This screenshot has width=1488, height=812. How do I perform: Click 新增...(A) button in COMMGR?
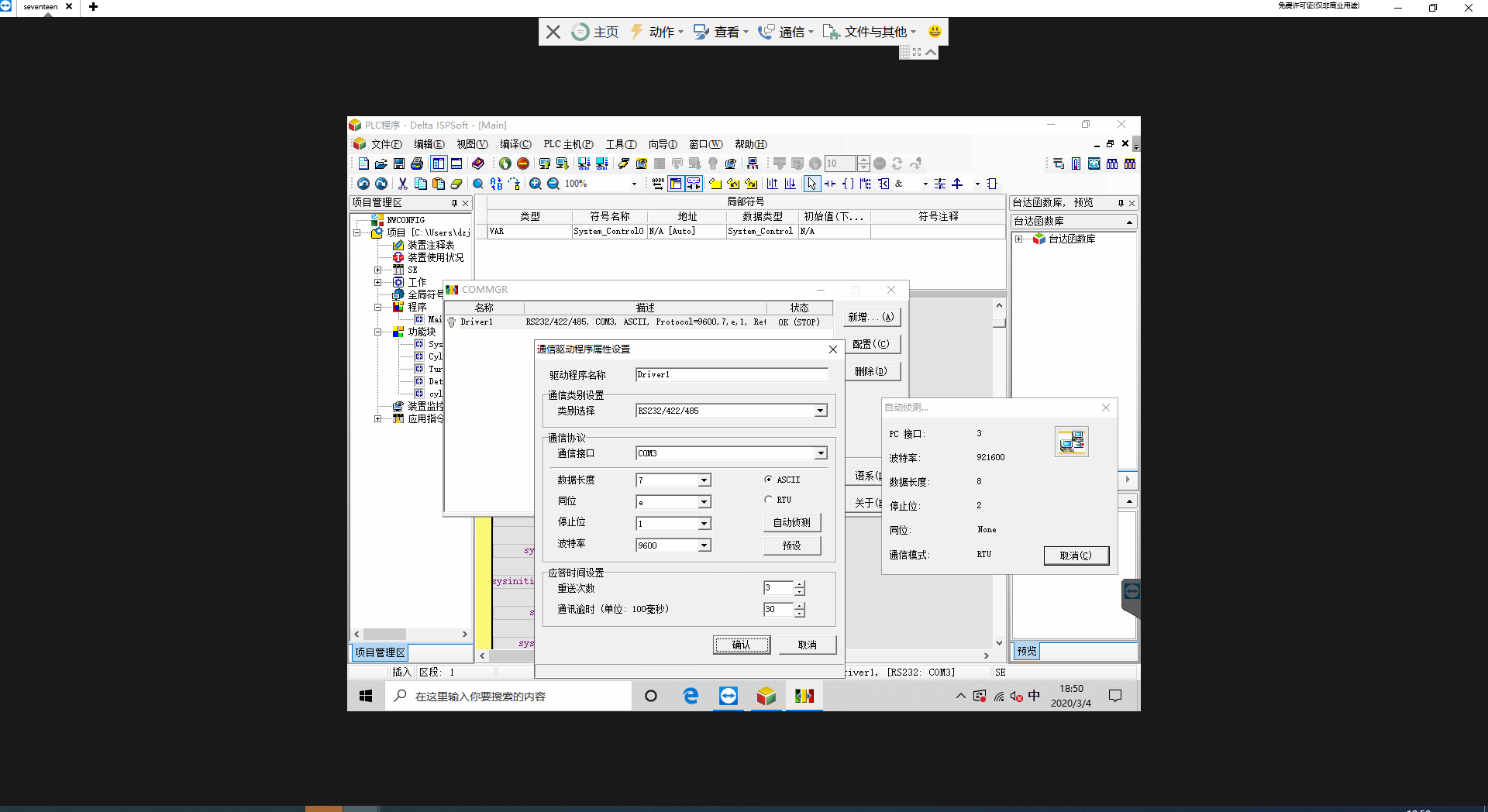[x=871, y=317]
